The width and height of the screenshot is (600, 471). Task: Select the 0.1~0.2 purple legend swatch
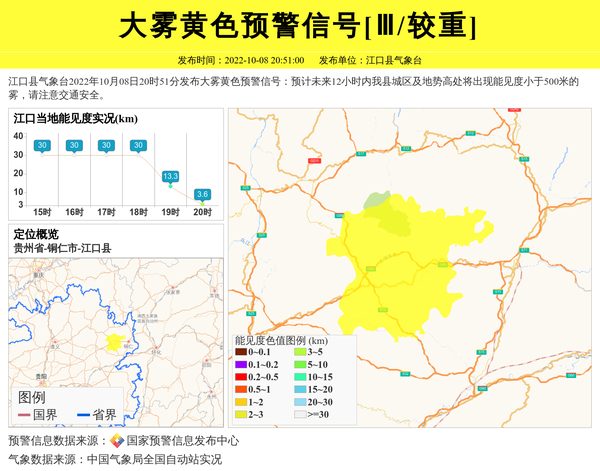pyautogui.click(x=241, y=364)
